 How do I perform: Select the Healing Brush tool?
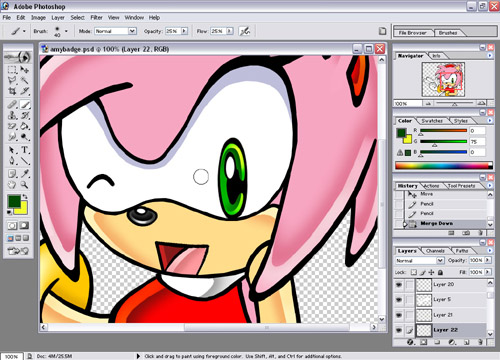pos(12,105)
